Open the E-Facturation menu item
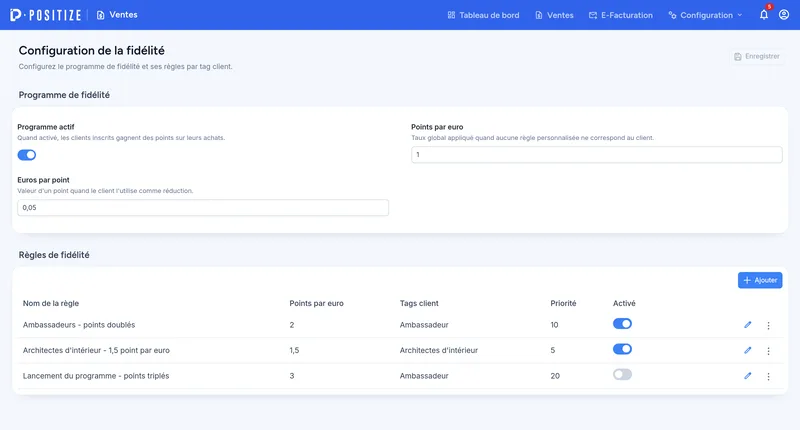The width and height of the screenshot is (800, 430). click(620, 15)
